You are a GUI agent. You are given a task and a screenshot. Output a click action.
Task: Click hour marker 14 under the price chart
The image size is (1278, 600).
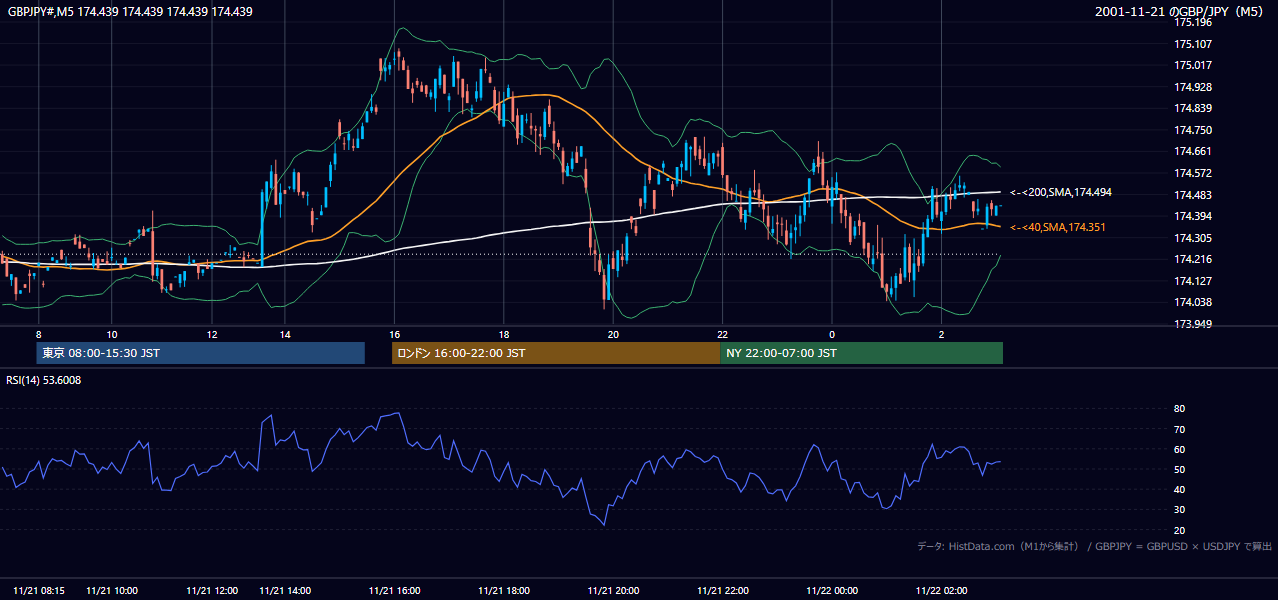285,334
